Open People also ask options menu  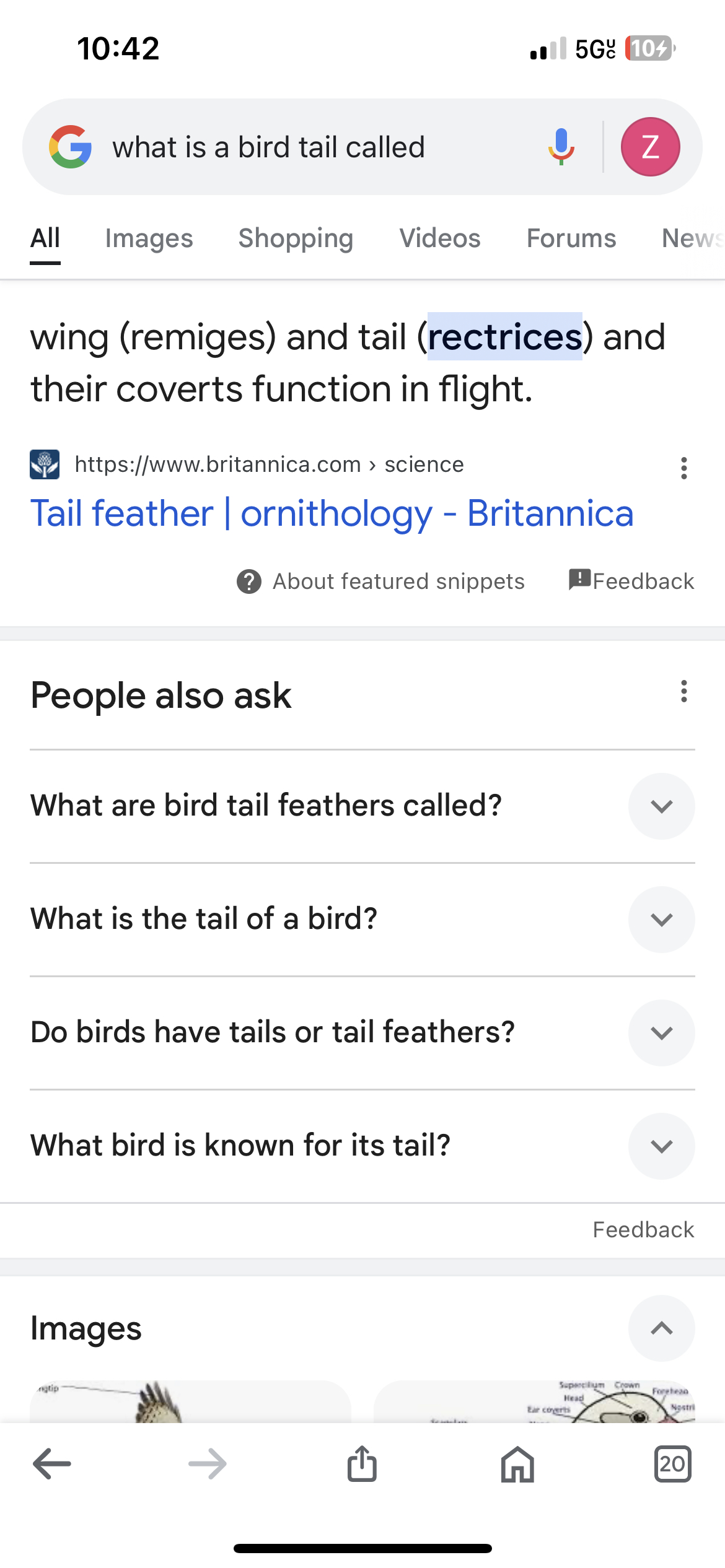[x=683, y=692]
